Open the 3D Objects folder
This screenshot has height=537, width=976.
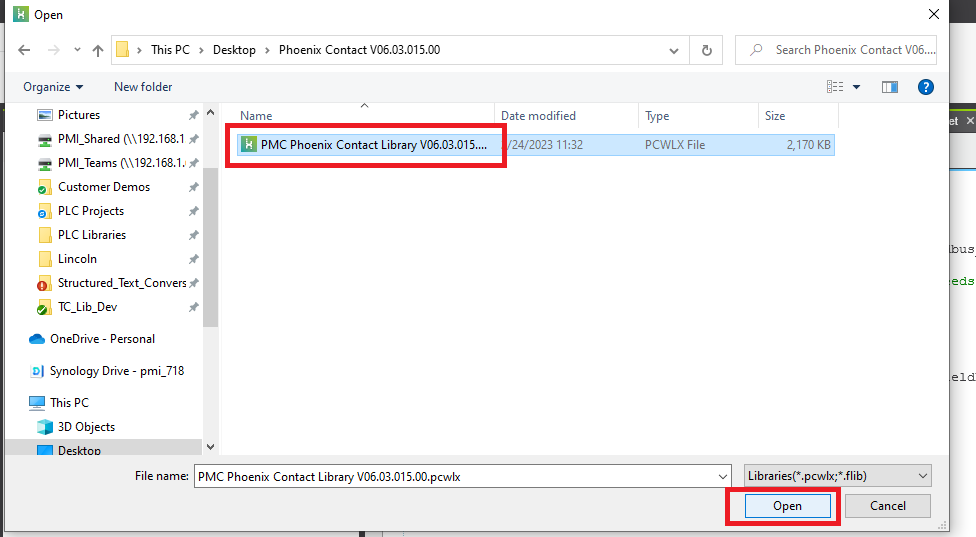pyautogui.click(x=86, y=427)
